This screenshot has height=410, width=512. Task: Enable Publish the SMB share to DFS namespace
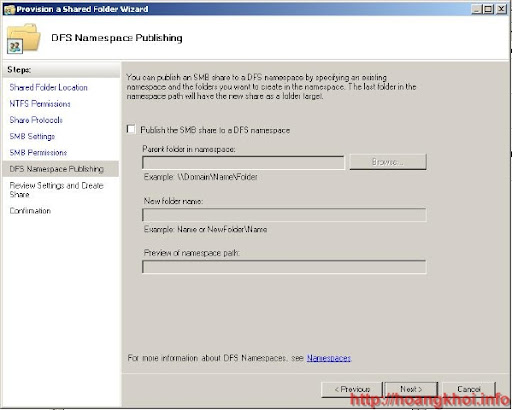pyautogui.click(x=131, y=129)
